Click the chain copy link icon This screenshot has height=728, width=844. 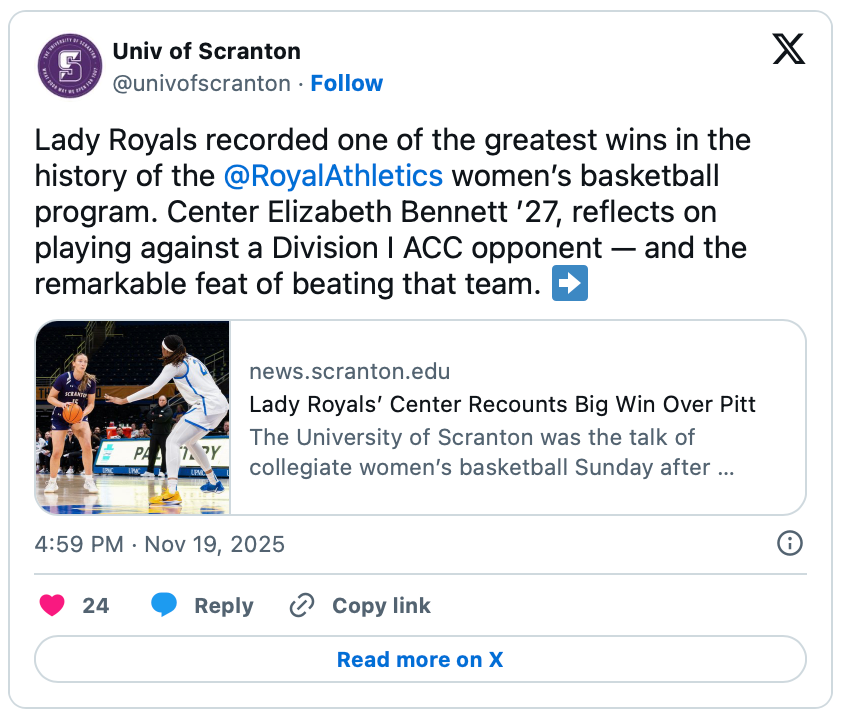[x=301, y=605]
